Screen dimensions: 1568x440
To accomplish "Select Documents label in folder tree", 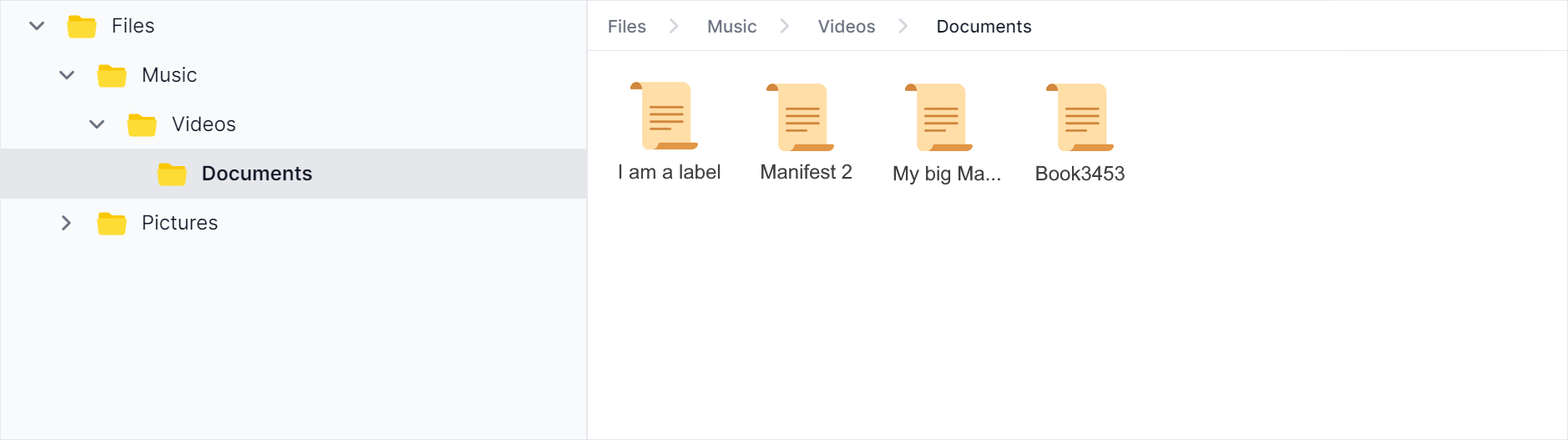I will coord(256,174).
